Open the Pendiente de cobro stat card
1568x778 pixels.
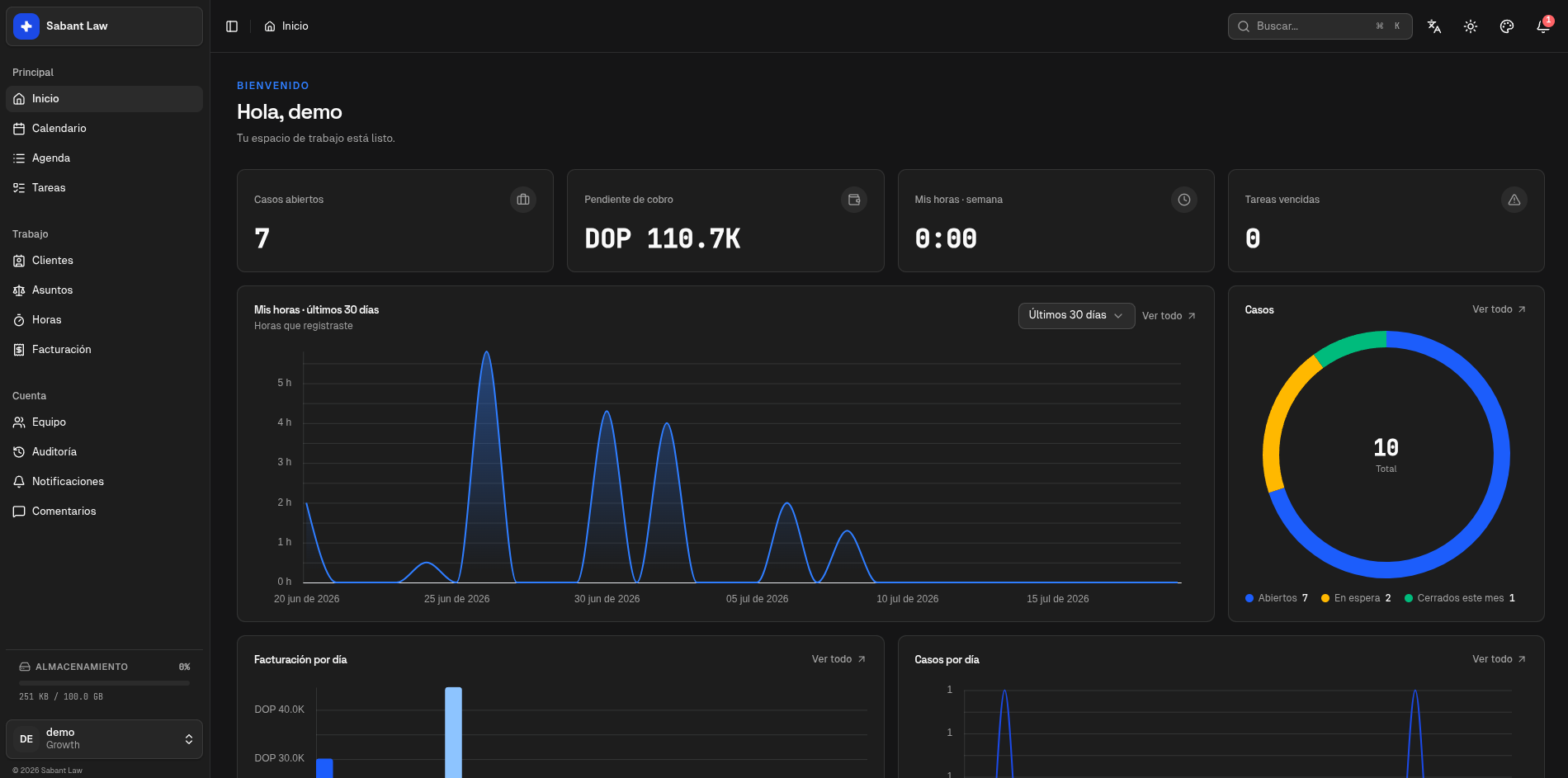725,220
